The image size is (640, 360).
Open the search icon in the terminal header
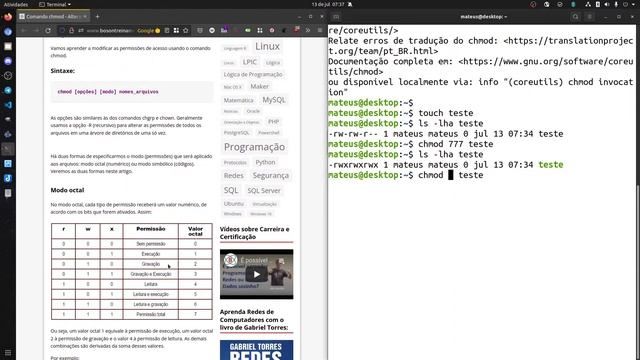pyautogui.click(x=576, y=17)
